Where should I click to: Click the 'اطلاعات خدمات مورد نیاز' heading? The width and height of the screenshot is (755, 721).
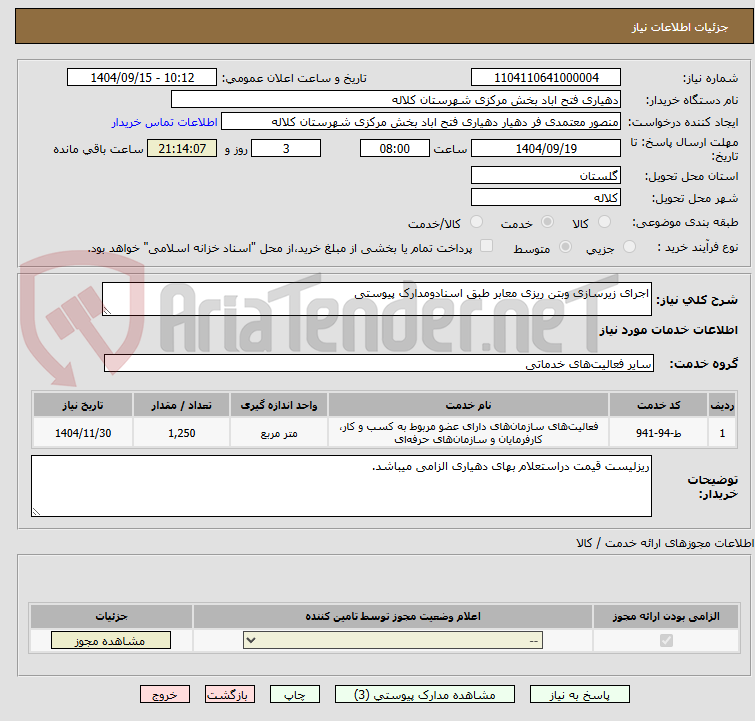click(x=668, y=330)
